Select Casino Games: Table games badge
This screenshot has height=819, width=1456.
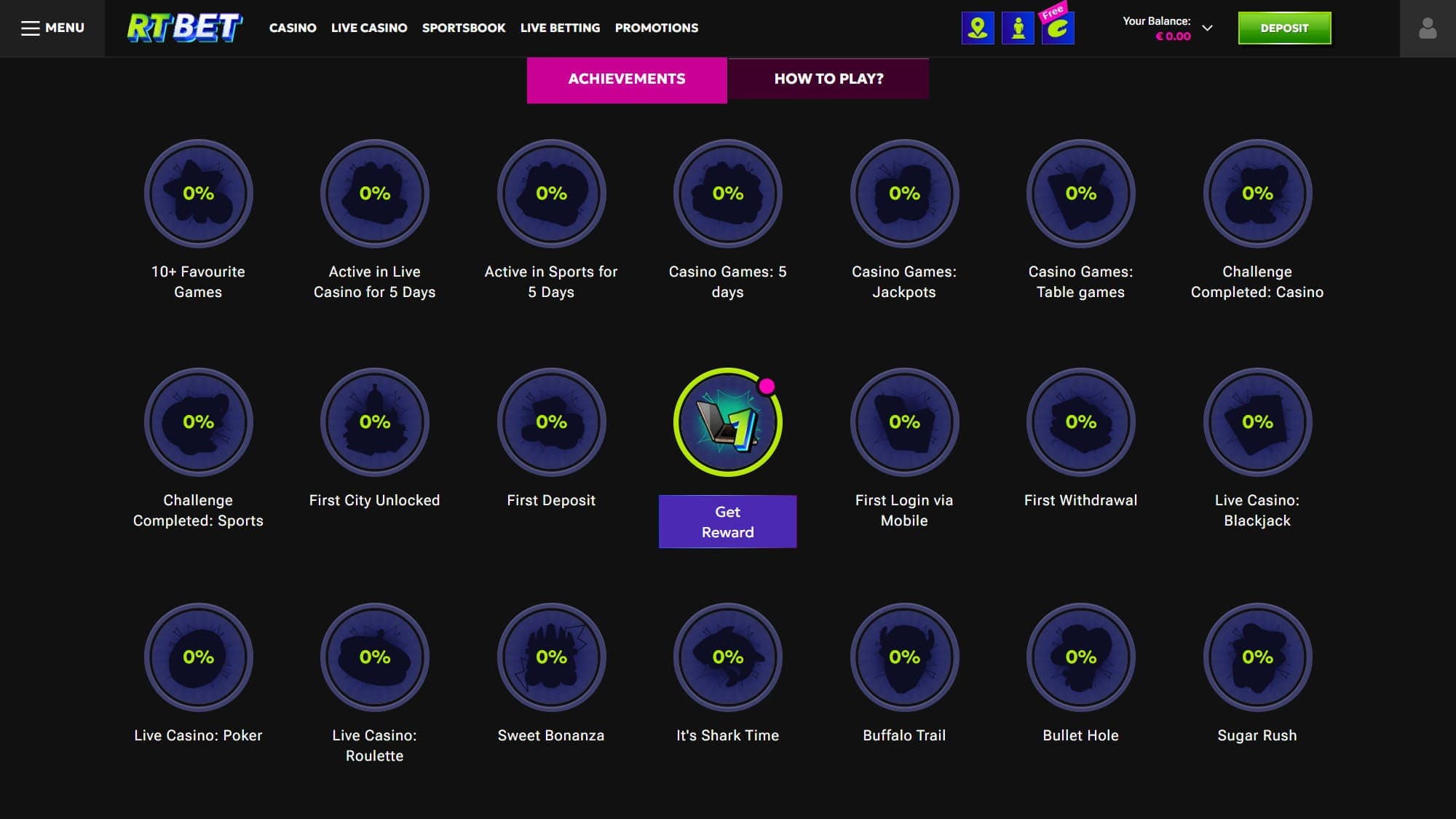(1081, 194)
